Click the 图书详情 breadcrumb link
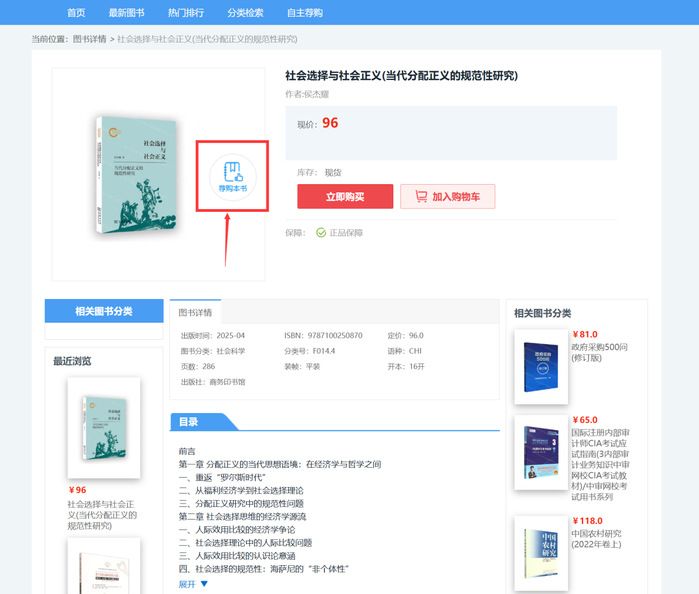This screenshot has height=594, width=699. point(90,39)
